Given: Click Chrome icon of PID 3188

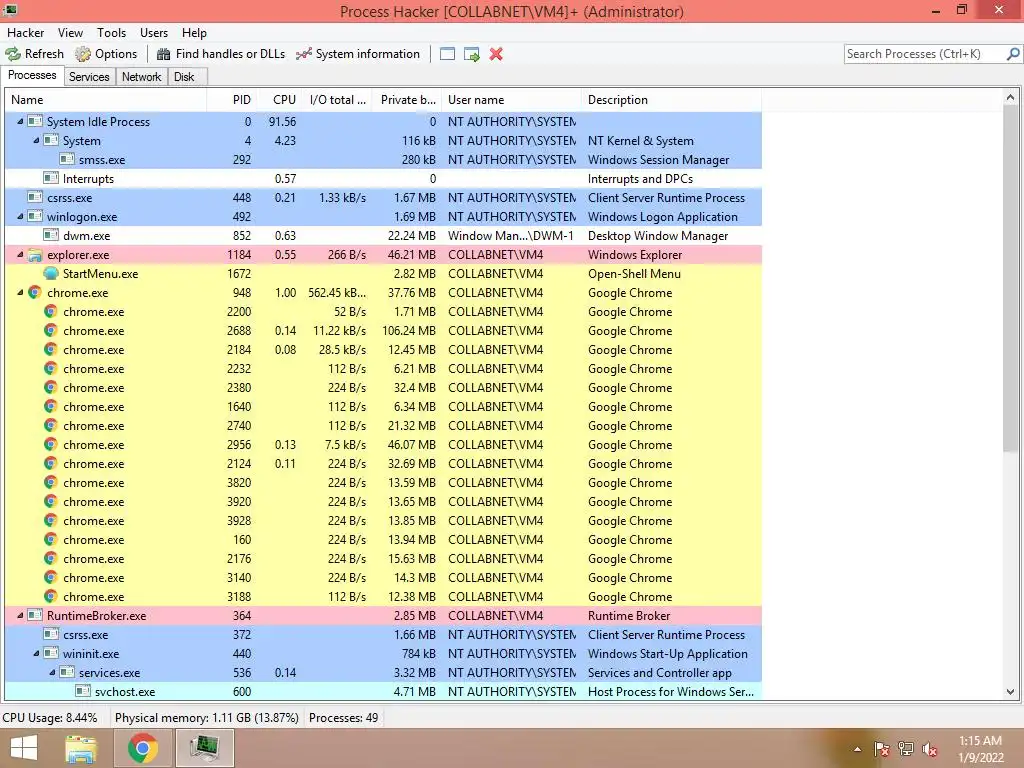Looking at the screenshot, I should pyautogui.click(x=51, y=596).
